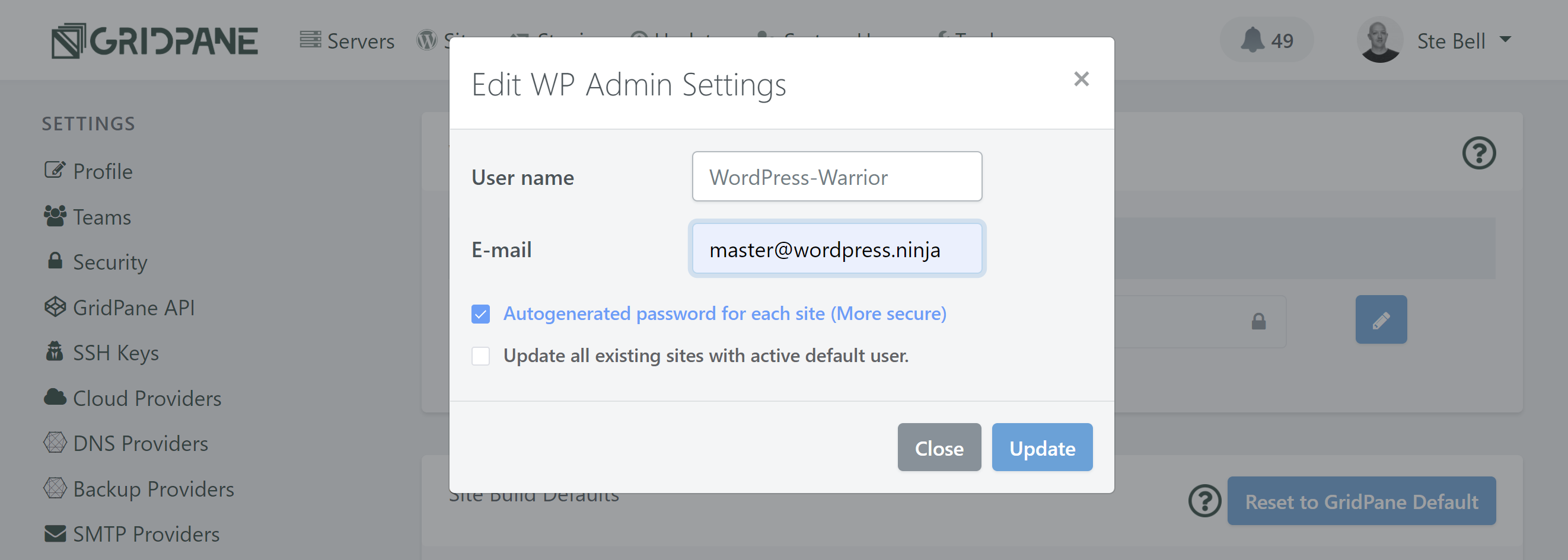The width and height of the screenshot is (1568, 560).
Task: Click the WordPress icon in the navbar
Action: pos(427,40)
